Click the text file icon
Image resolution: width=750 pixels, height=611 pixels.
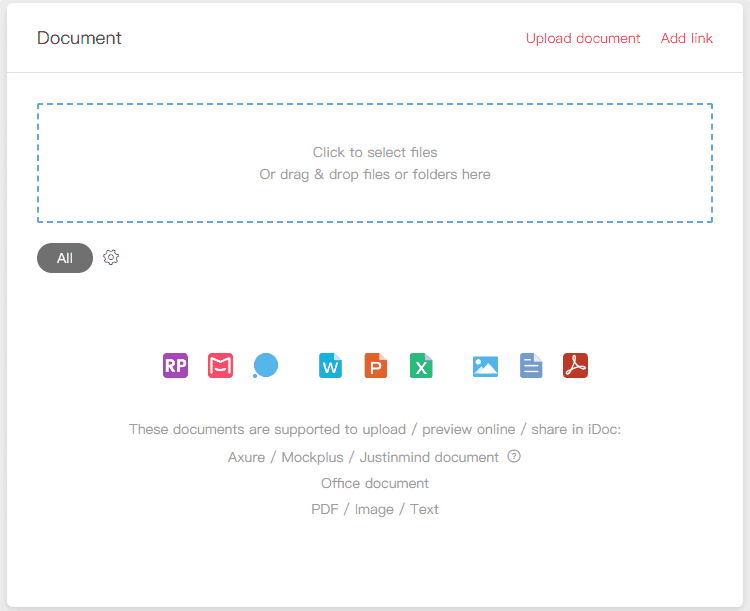pos(531,366)
